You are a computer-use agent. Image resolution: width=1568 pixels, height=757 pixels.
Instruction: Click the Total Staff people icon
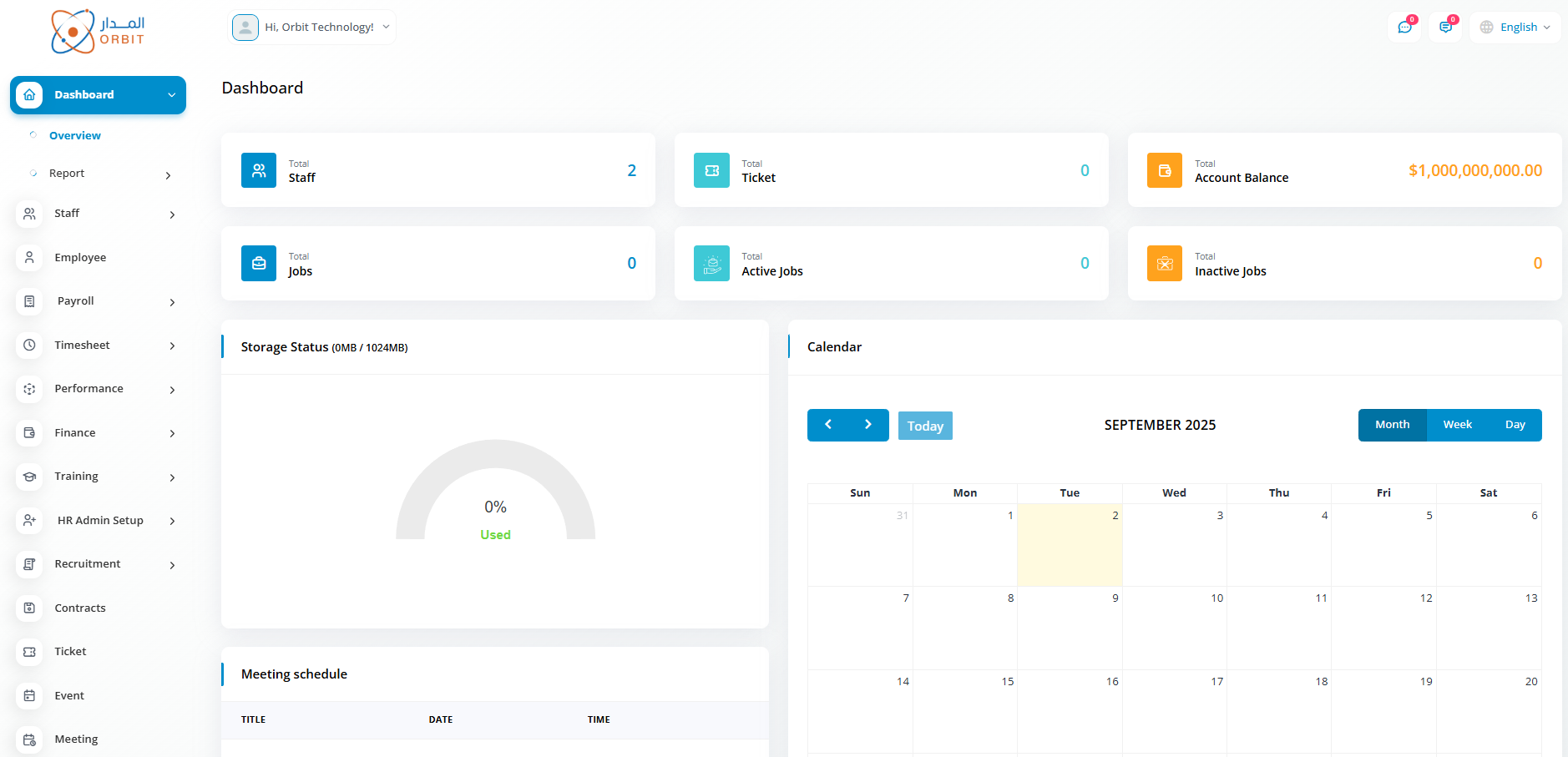259,170
